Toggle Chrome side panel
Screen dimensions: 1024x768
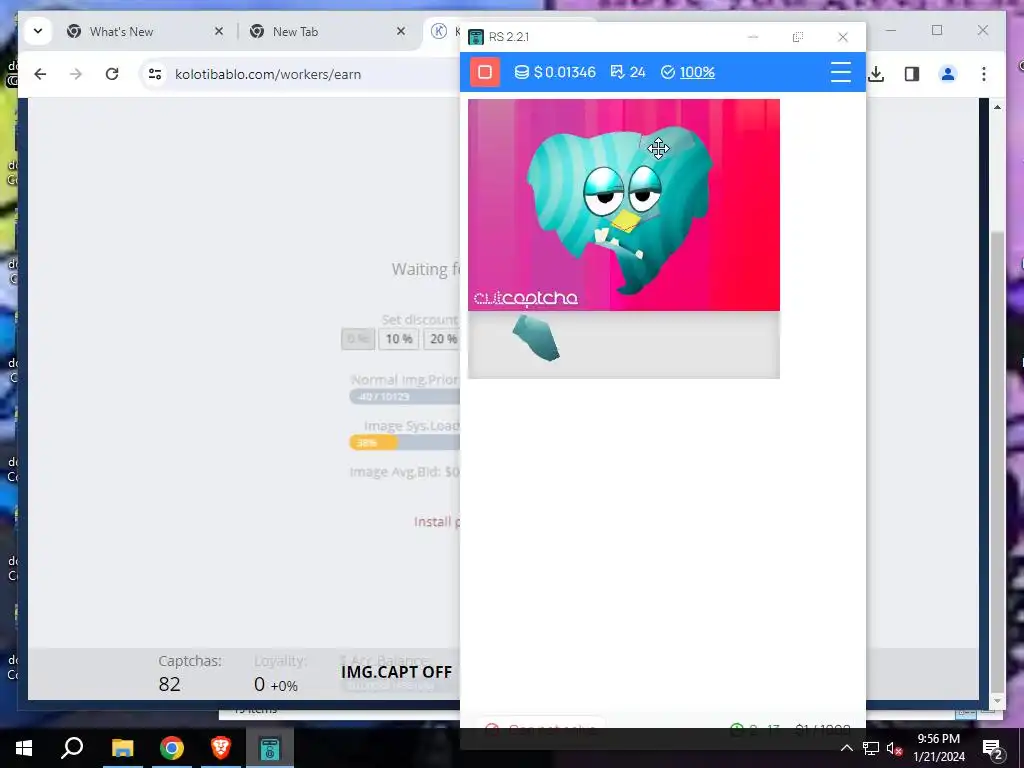[x=912, y=74]
